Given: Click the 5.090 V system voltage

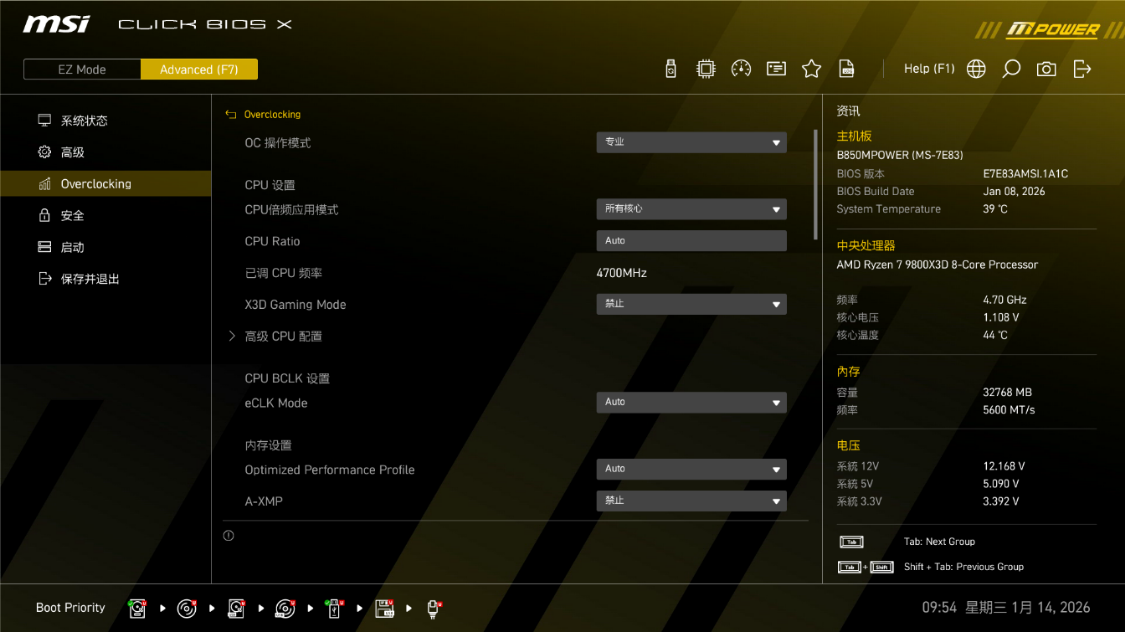Looking at the screenshot, I should pyautogui.click(x=1001, y=484).
